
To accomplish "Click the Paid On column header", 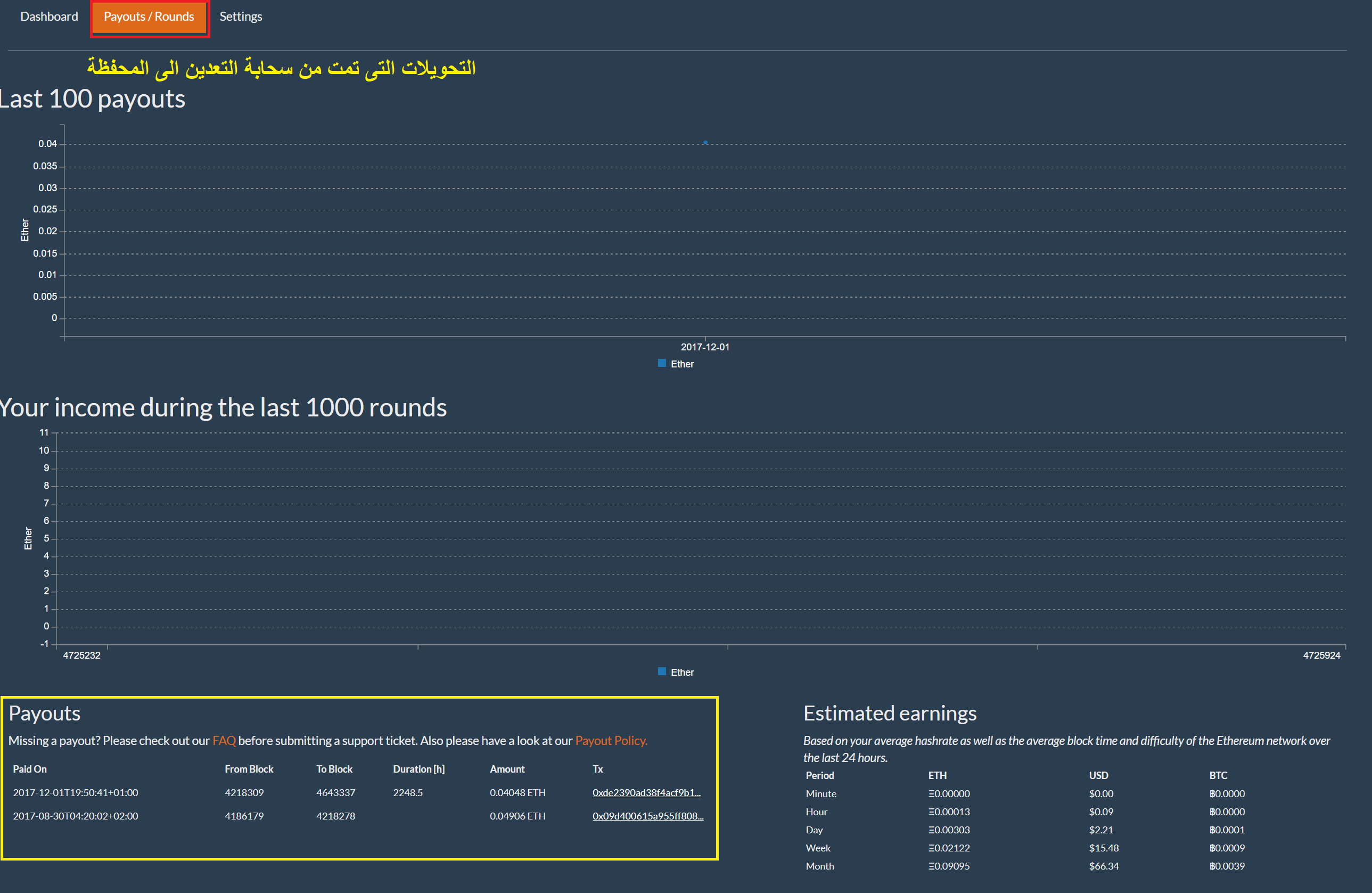I will tap(30, 769).
